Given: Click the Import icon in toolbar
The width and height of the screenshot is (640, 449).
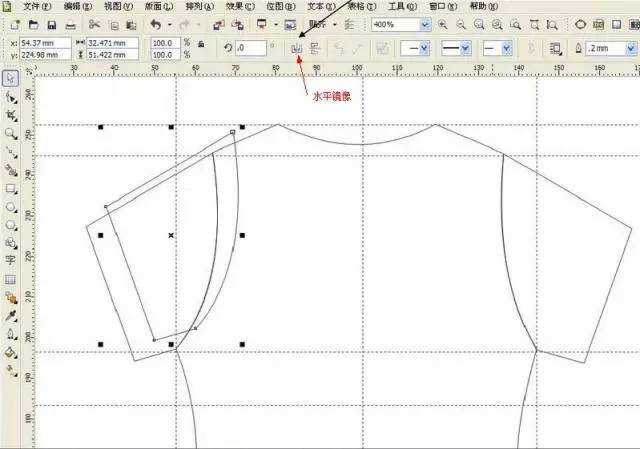Looking at the screenshot, I should tap(218, 23).
